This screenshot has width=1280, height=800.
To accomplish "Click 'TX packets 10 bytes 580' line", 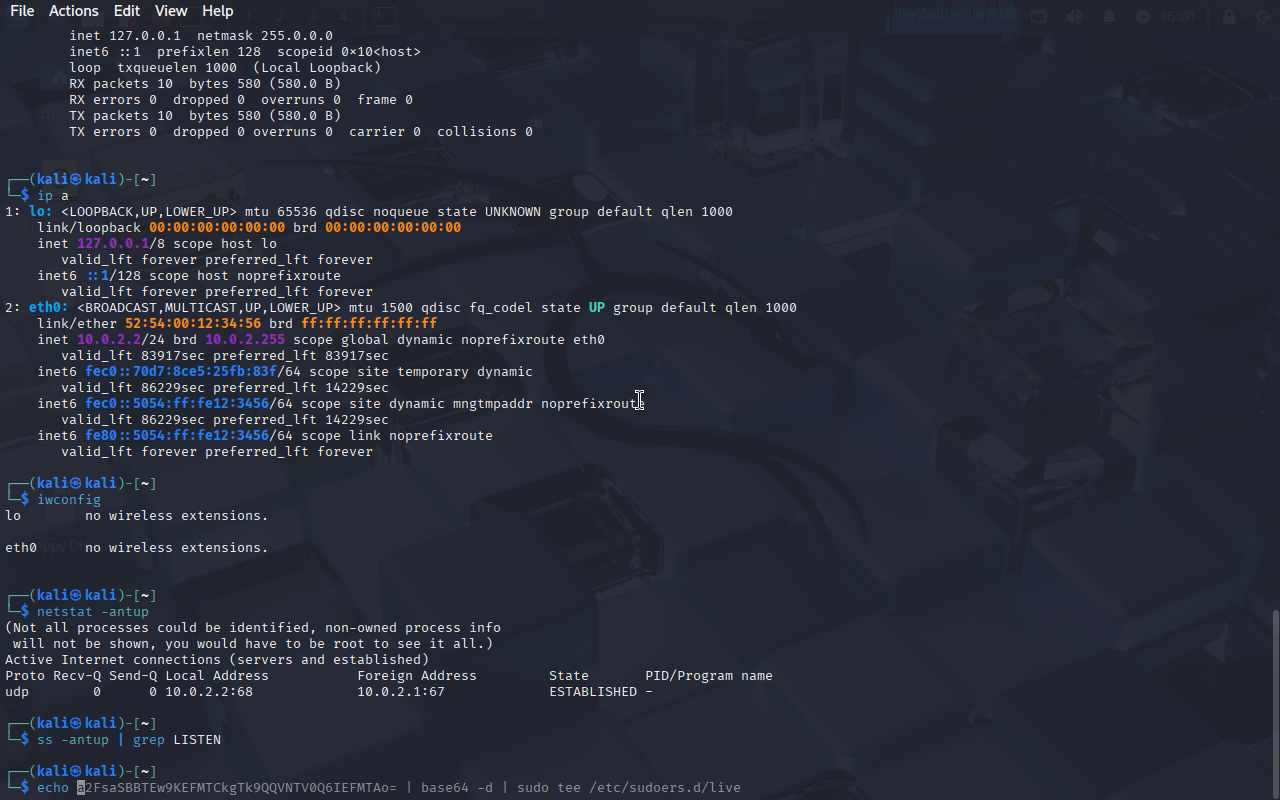I will click(205, 115).
